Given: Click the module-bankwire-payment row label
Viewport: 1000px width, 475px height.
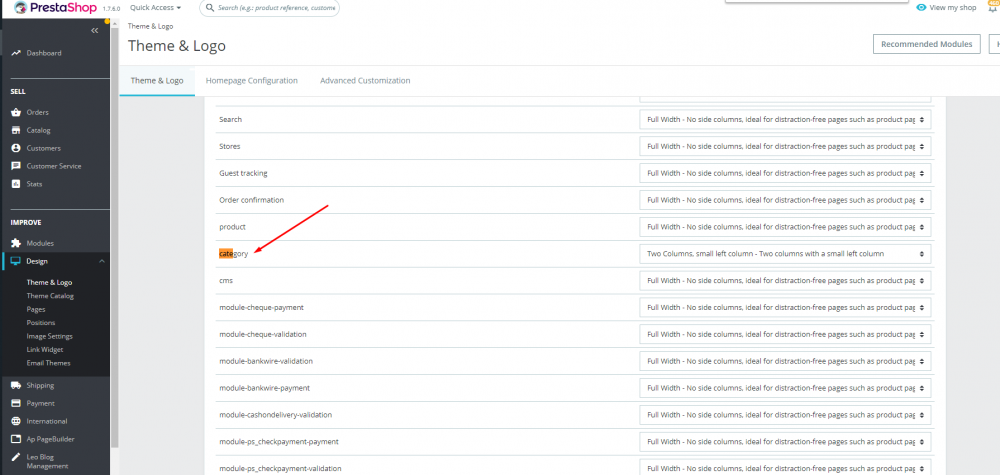Looking at the screenshot, I should coord(264,388).
